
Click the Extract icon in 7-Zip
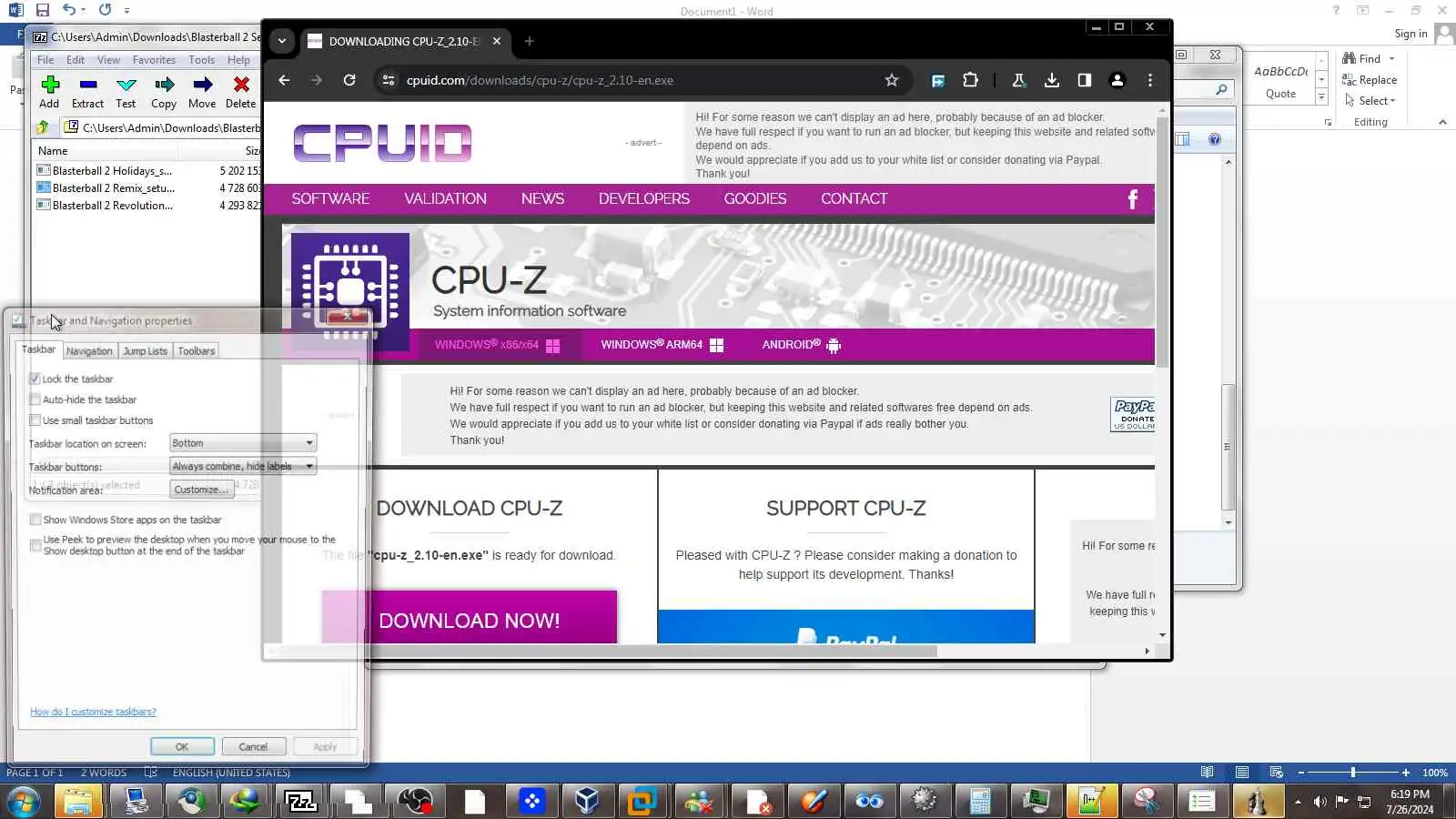88,85
